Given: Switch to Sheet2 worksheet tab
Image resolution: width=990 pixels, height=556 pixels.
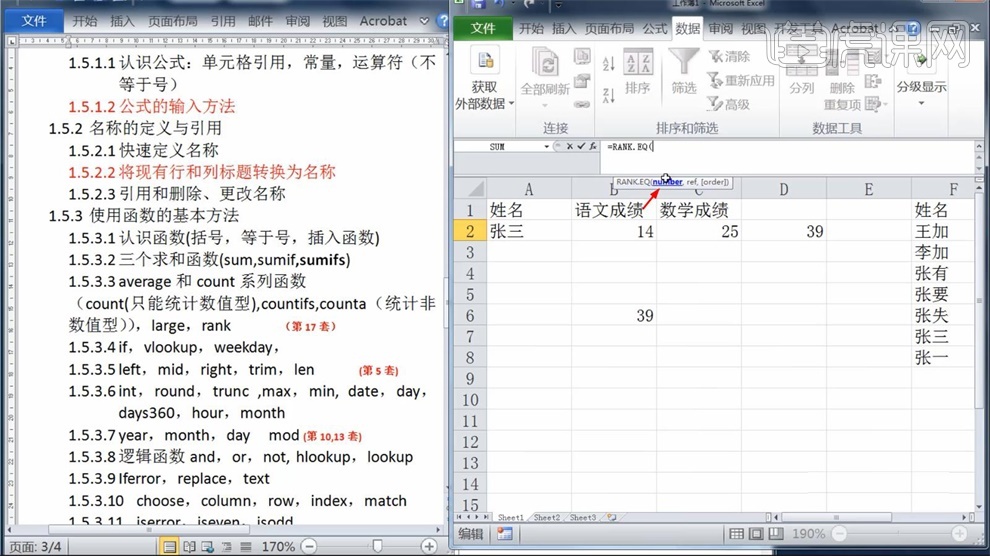Looking at the screenshot, I should pyautogui.click(x=547, y=518).
